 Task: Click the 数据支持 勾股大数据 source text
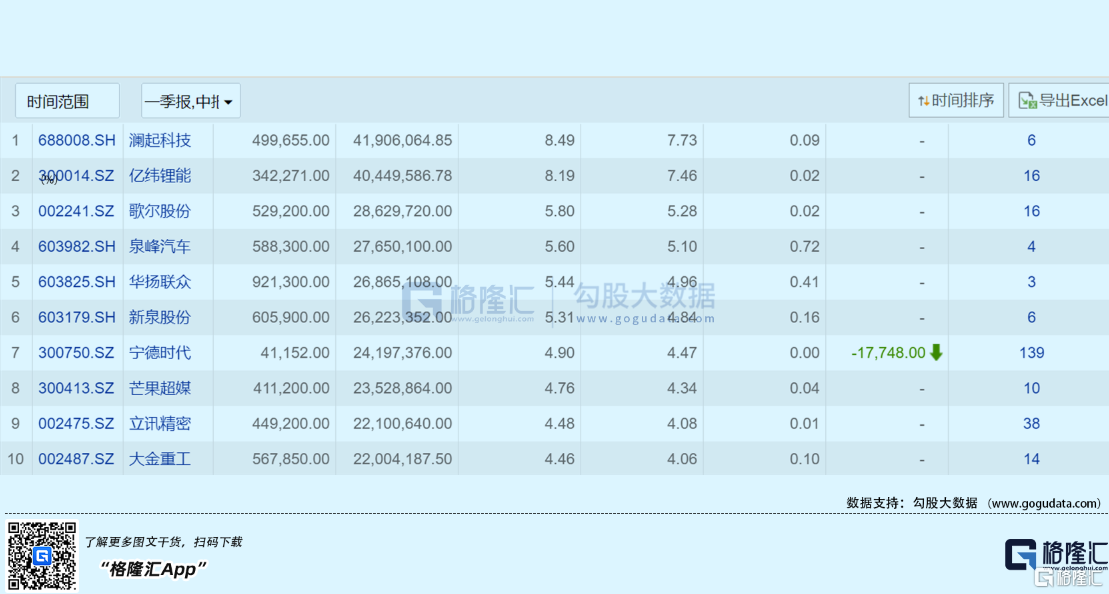pyautogui.click(x=973, y=503)
